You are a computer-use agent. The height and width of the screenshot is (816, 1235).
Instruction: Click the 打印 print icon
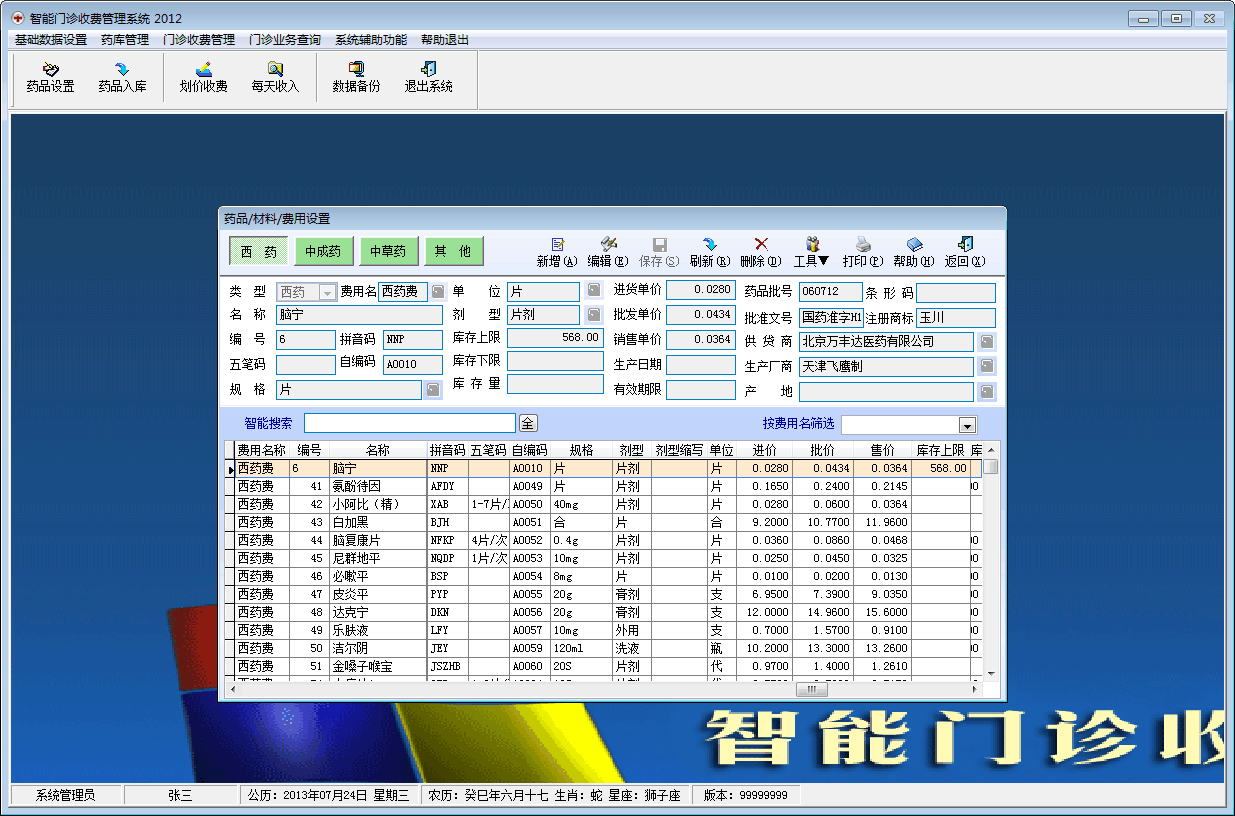coord(862,252)
